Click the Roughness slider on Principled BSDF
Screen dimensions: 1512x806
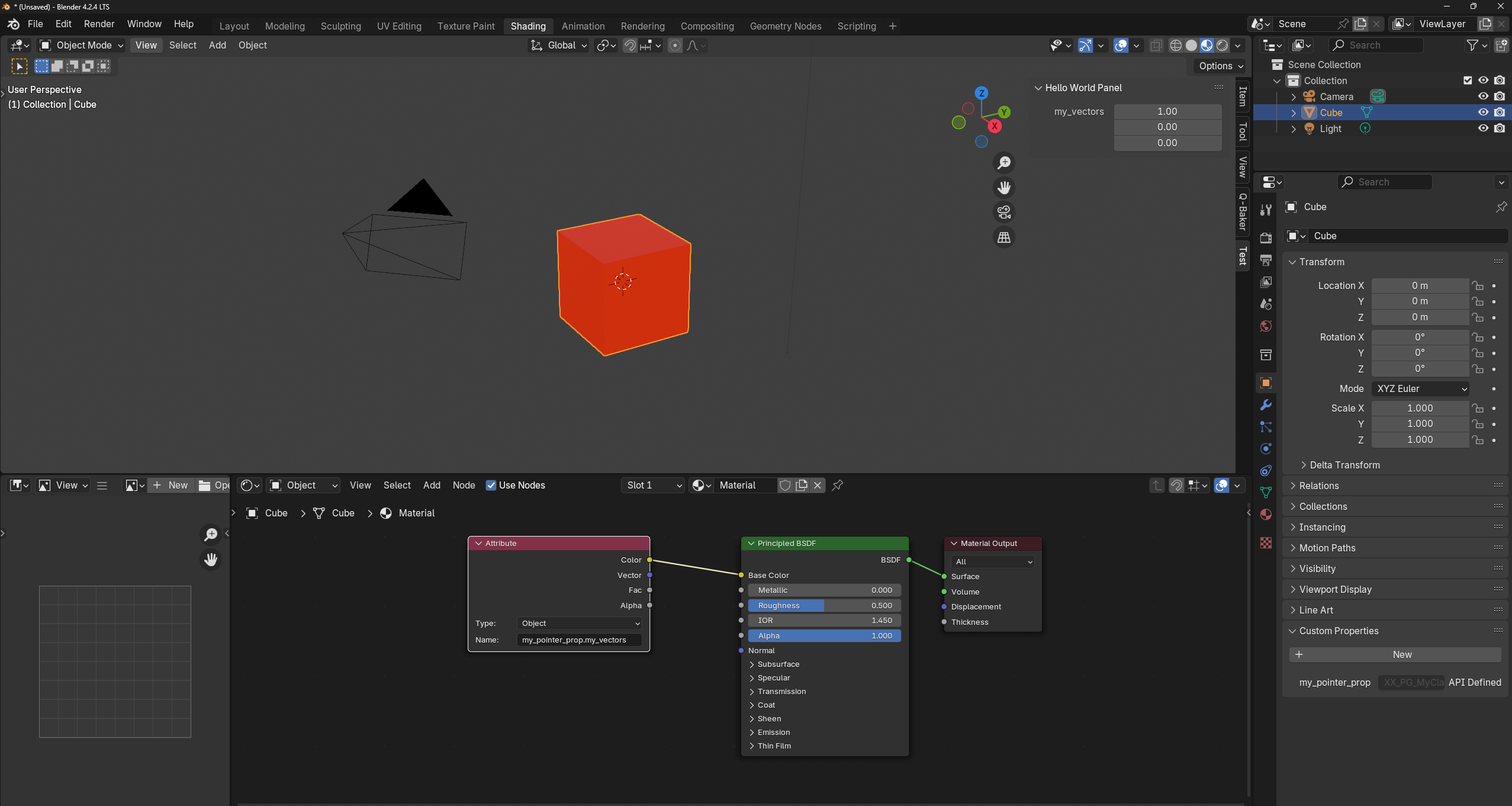pos(824,606)
